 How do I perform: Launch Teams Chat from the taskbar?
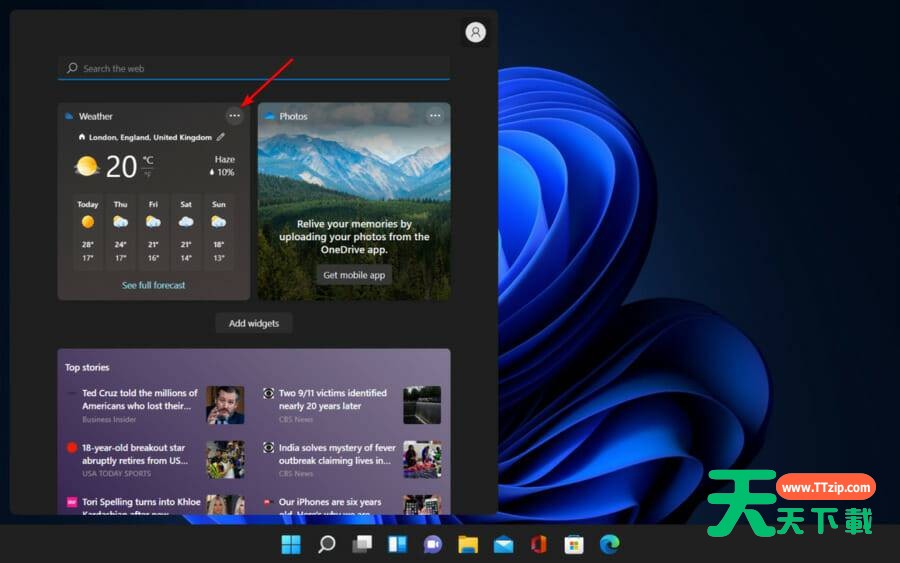(x=432, y=544)
